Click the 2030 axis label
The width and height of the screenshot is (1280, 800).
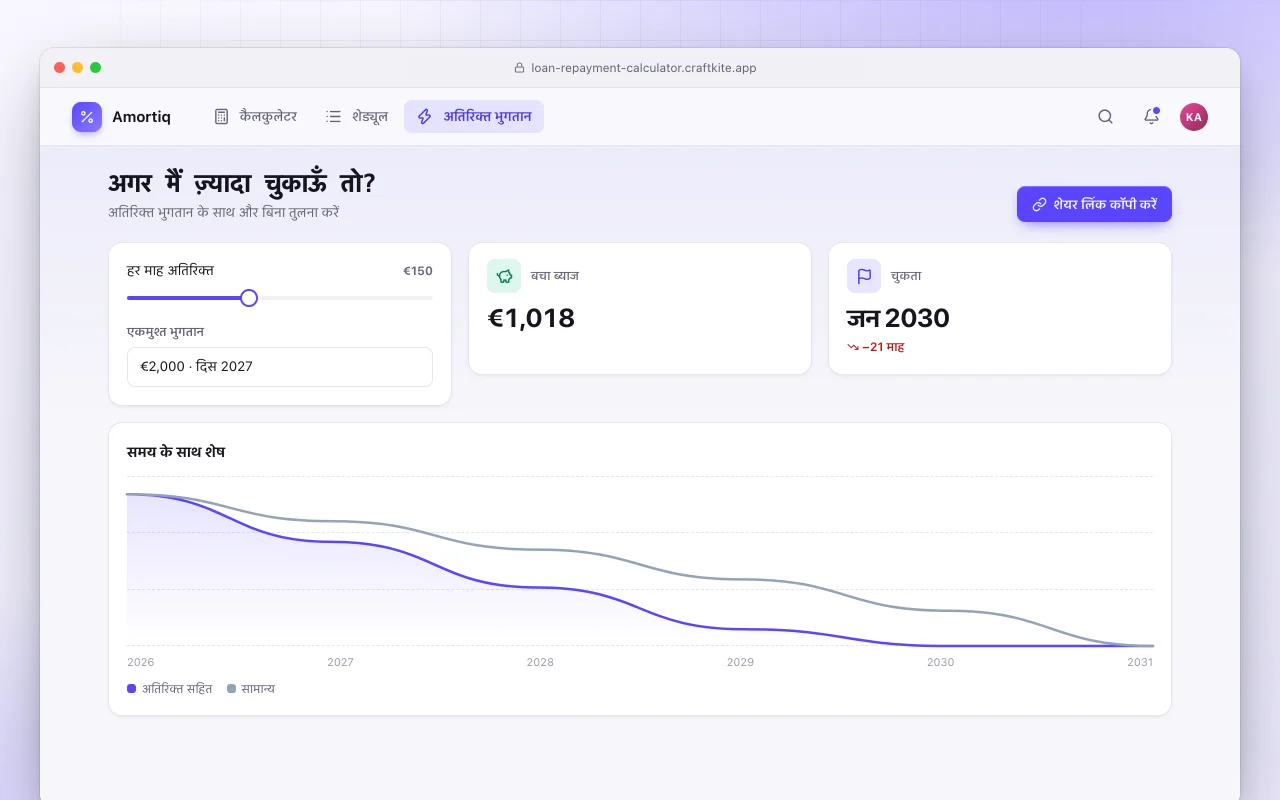[940, 662]
